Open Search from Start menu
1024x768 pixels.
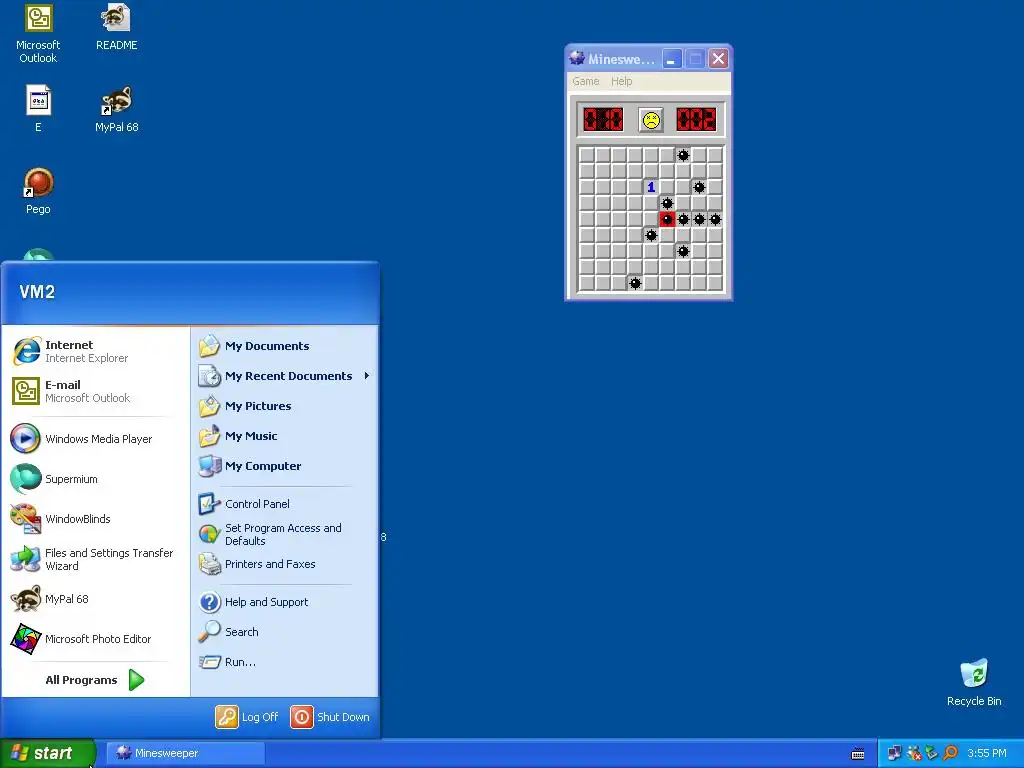pos(285,632)
